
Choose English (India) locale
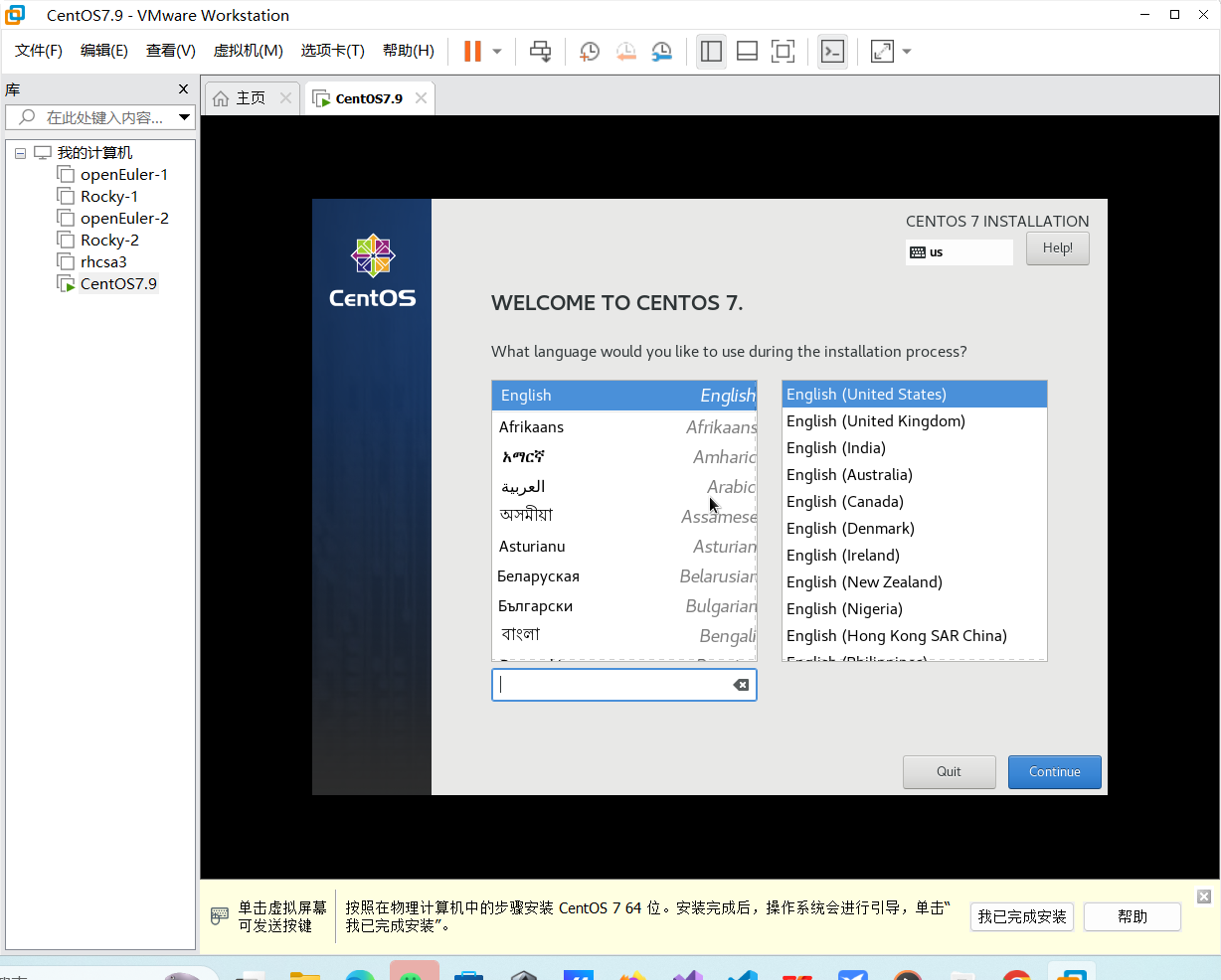click(x=915, y=448)
